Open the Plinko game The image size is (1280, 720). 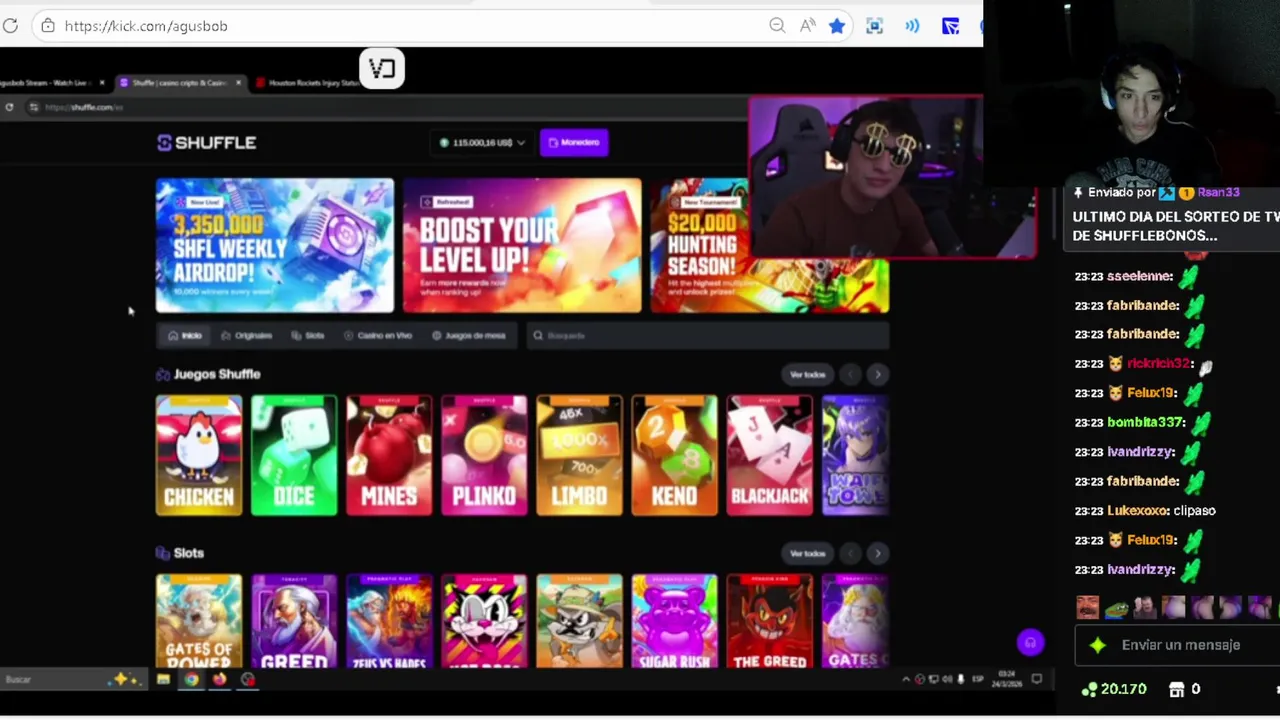[484, 456]
